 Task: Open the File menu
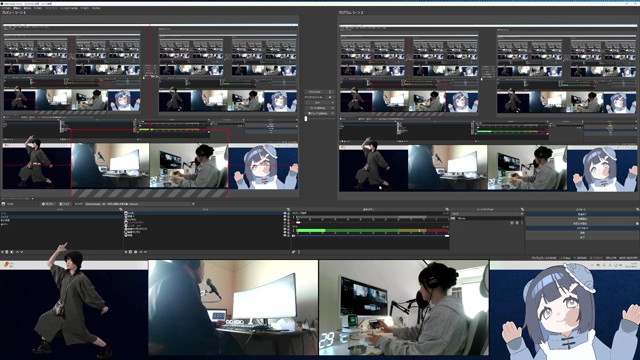point(6,8)
